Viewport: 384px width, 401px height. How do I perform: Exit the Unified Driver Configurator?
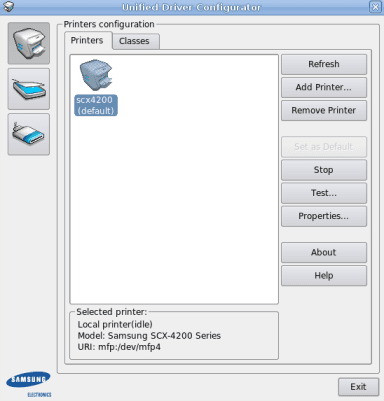(x=358, y=387)
